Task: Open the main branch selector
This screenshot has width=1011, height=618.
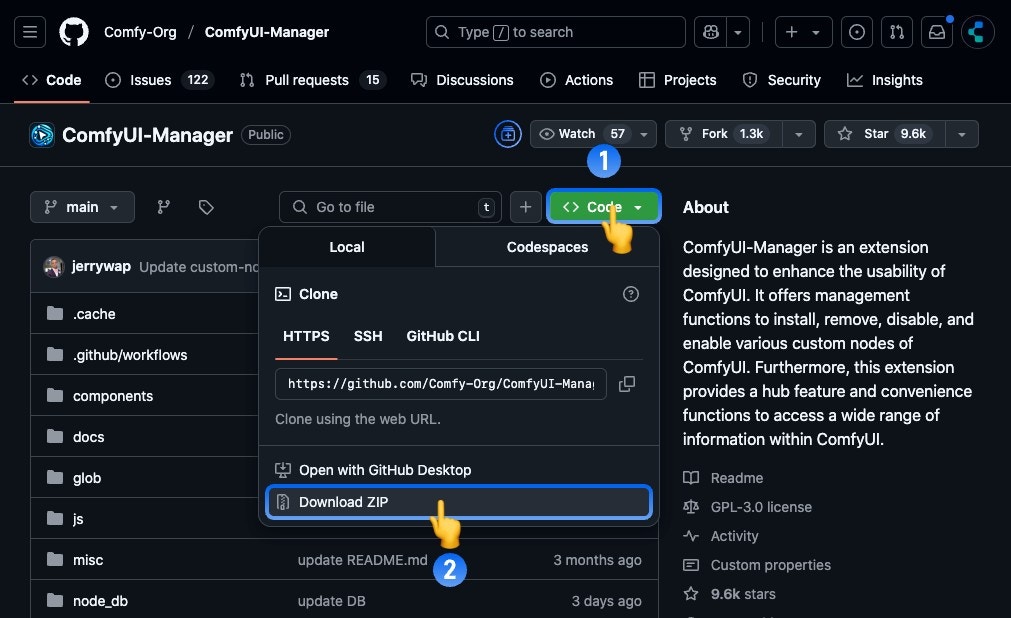Action: point(83,207)
